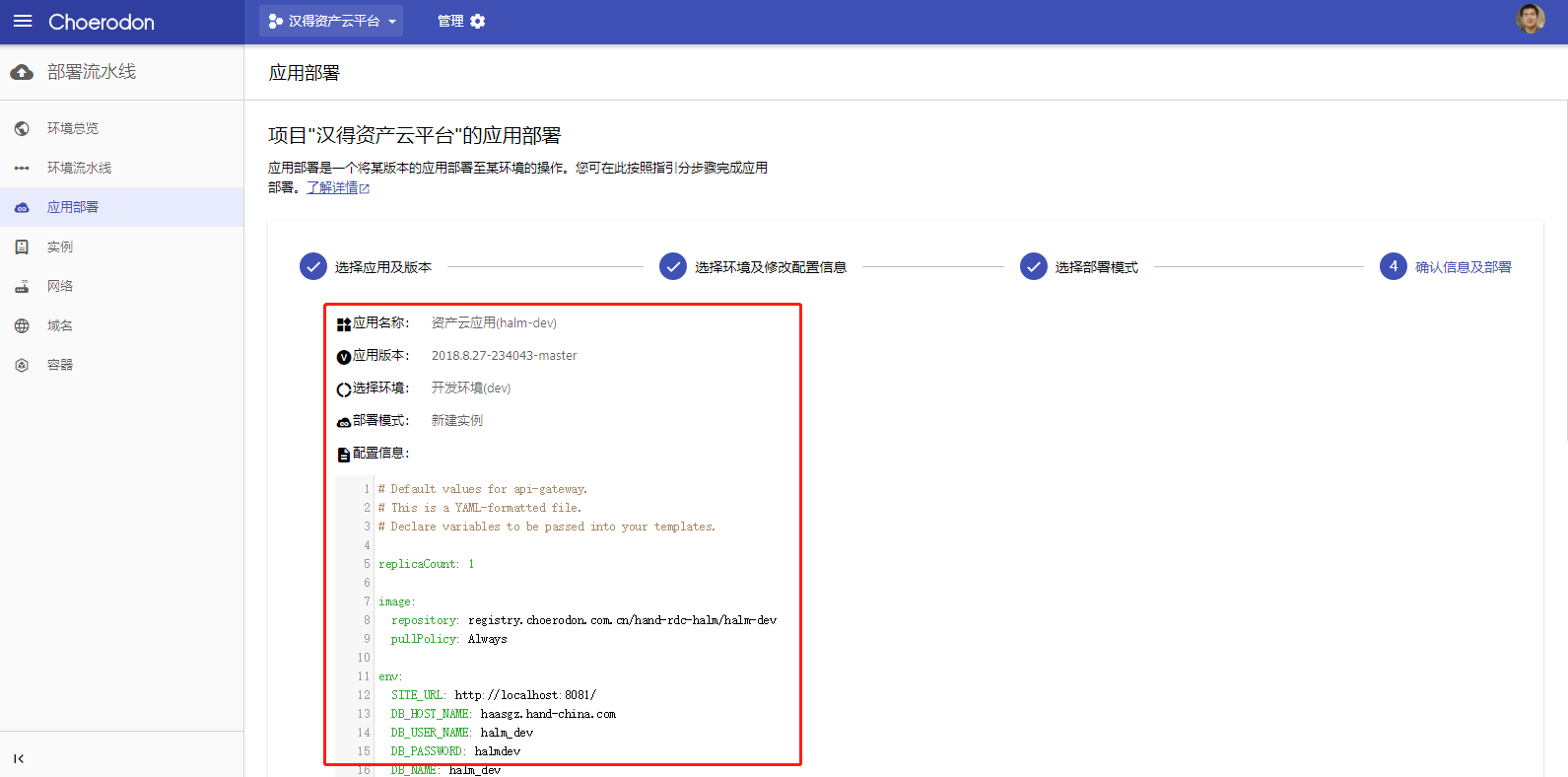Screen dimensions: 1568x777
Task: Click the cloud icon of 部署流水线
Action: pos(22,72)
